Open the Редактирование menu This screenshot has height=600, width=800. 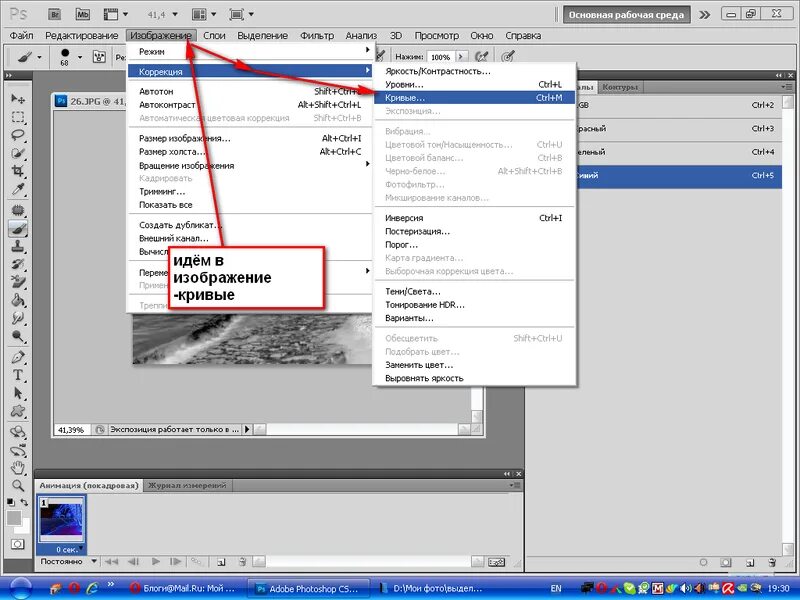pos(82,36)
